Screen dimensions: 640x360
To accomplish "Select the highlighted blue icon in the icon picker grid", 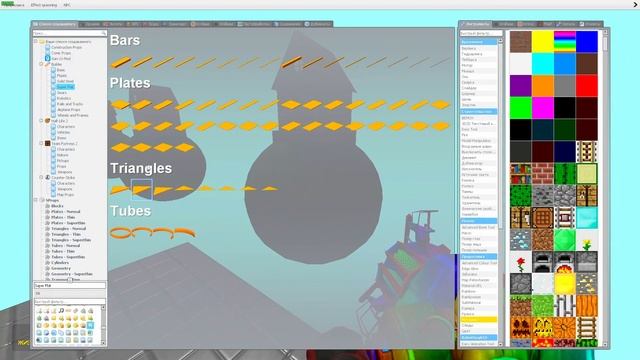I will click(90, 325).
